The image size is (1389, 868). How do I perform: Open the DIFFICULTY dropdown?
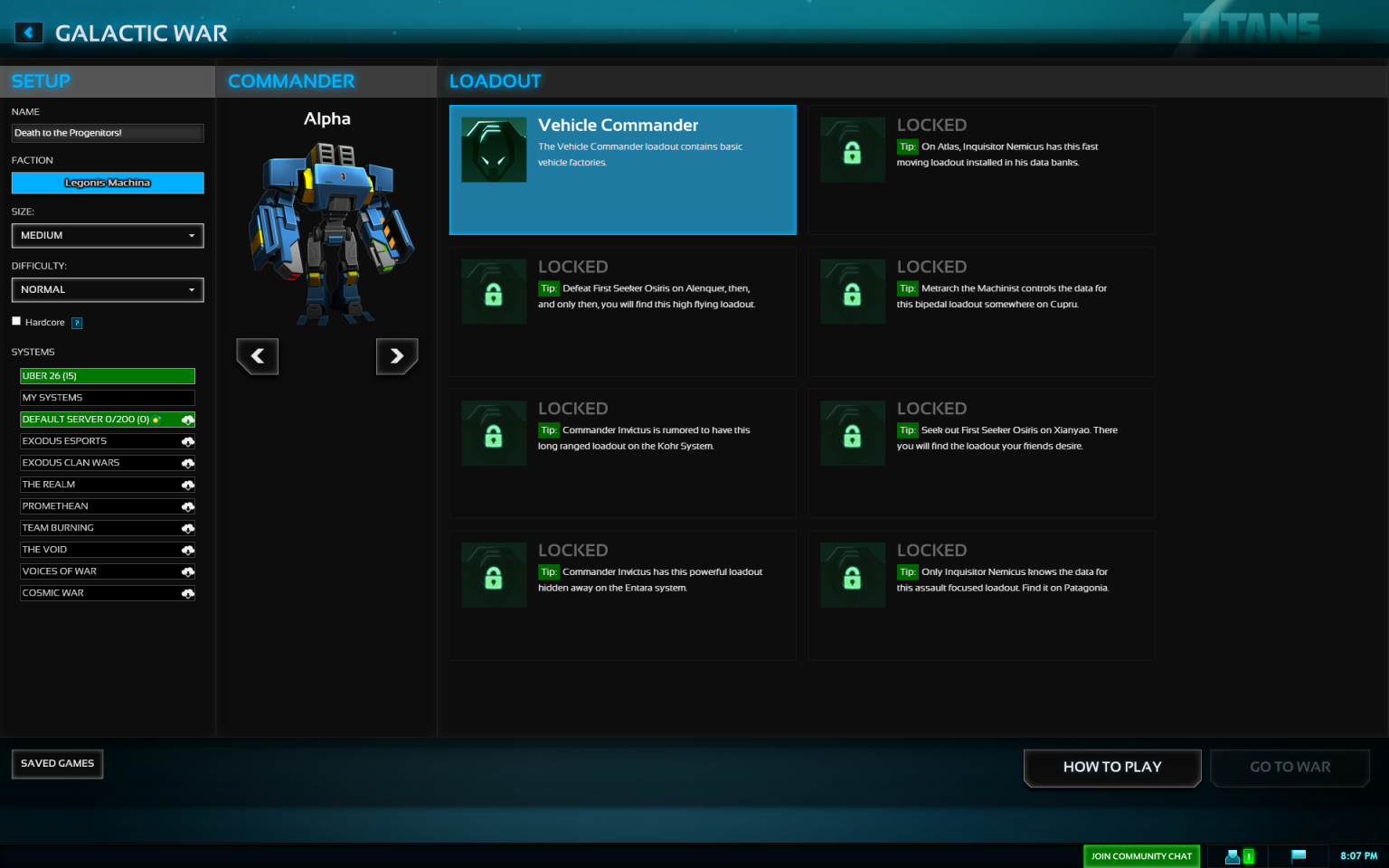point(107,289)
